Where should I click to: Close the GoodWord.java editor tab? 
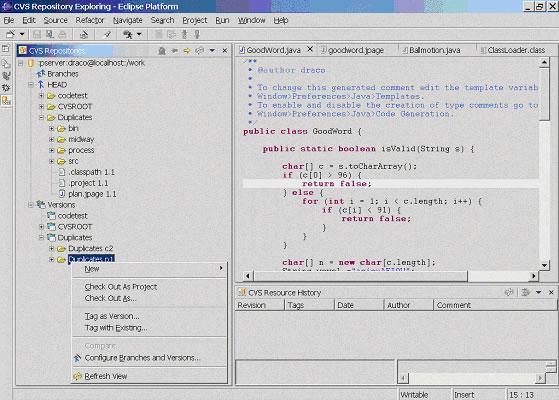tap(310, 49)
